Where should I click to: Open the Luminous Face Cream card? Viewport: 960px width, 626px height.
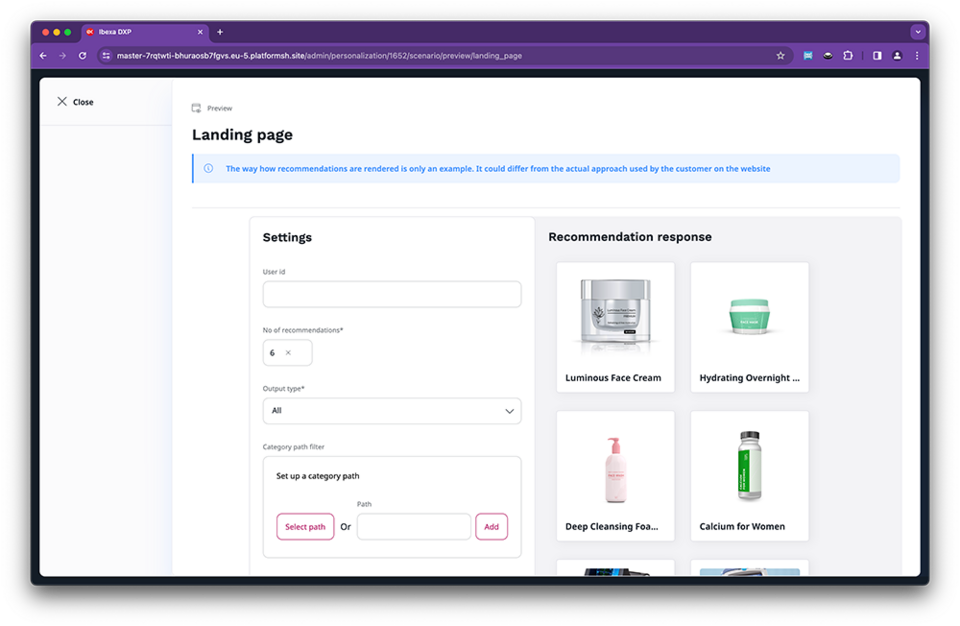click(x=615, y=327)
